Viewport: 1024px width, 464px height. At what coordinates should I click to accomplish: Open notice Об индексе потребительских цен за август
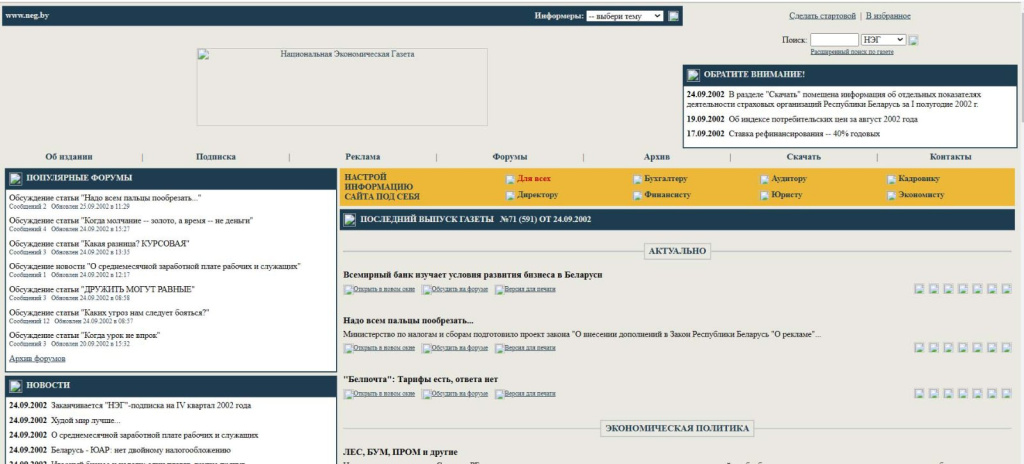pyautogui.click(x=824, y=120)
